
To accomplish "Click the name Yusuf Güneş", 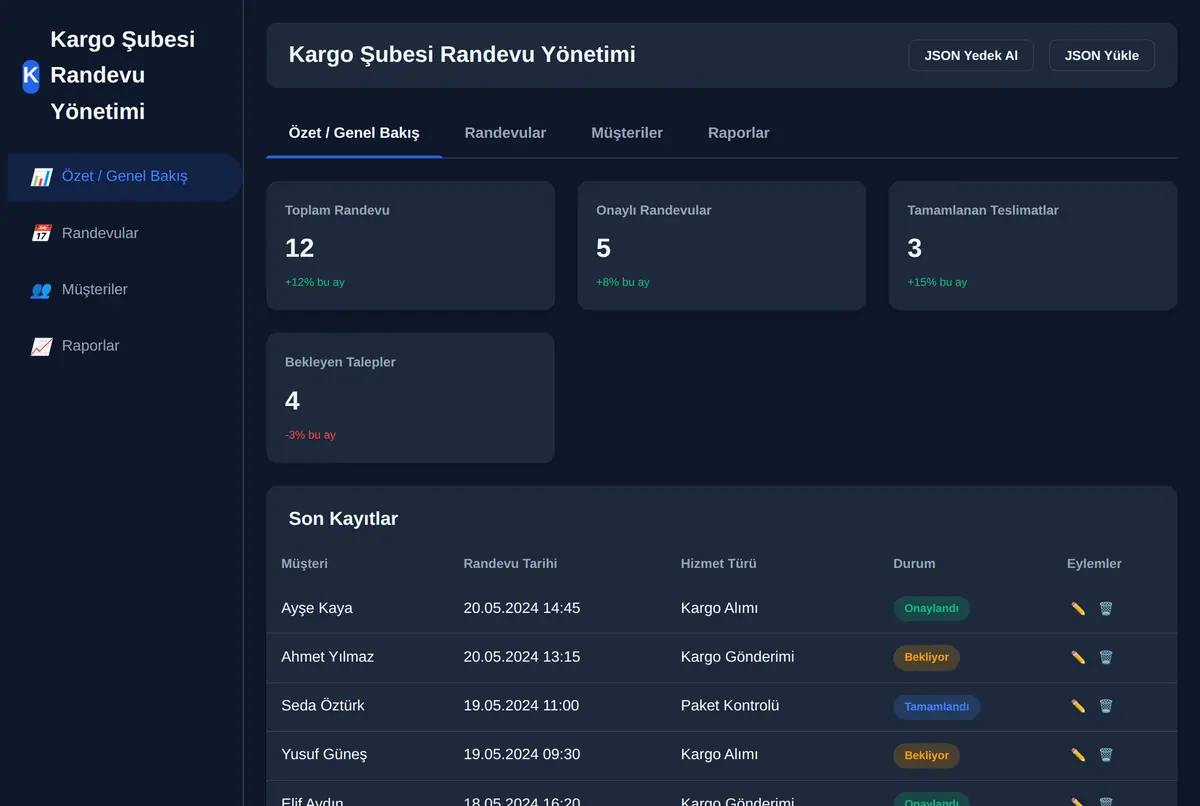I will [325, 755].
